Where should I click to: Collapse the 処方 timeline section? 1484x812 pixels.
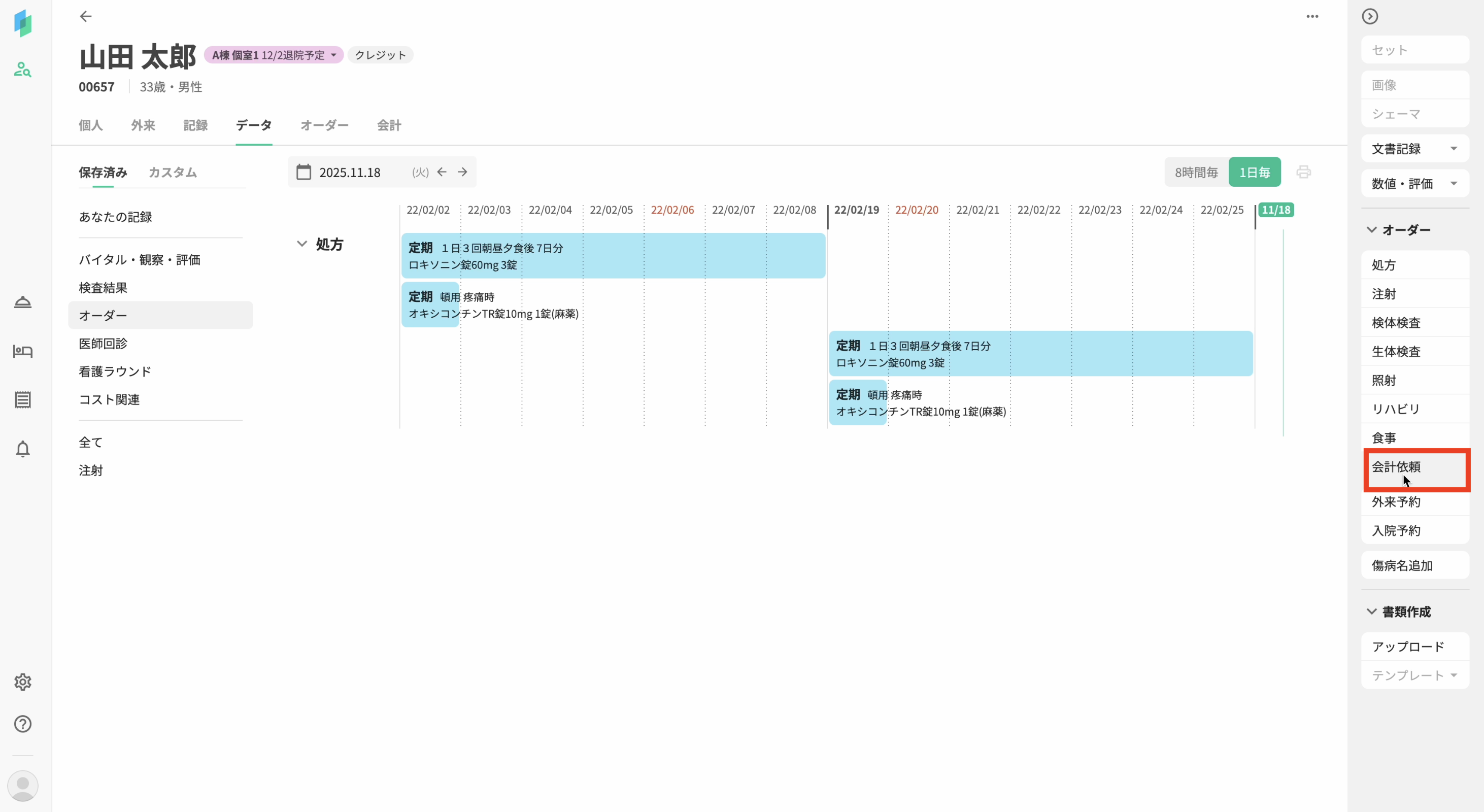point(302,244)
